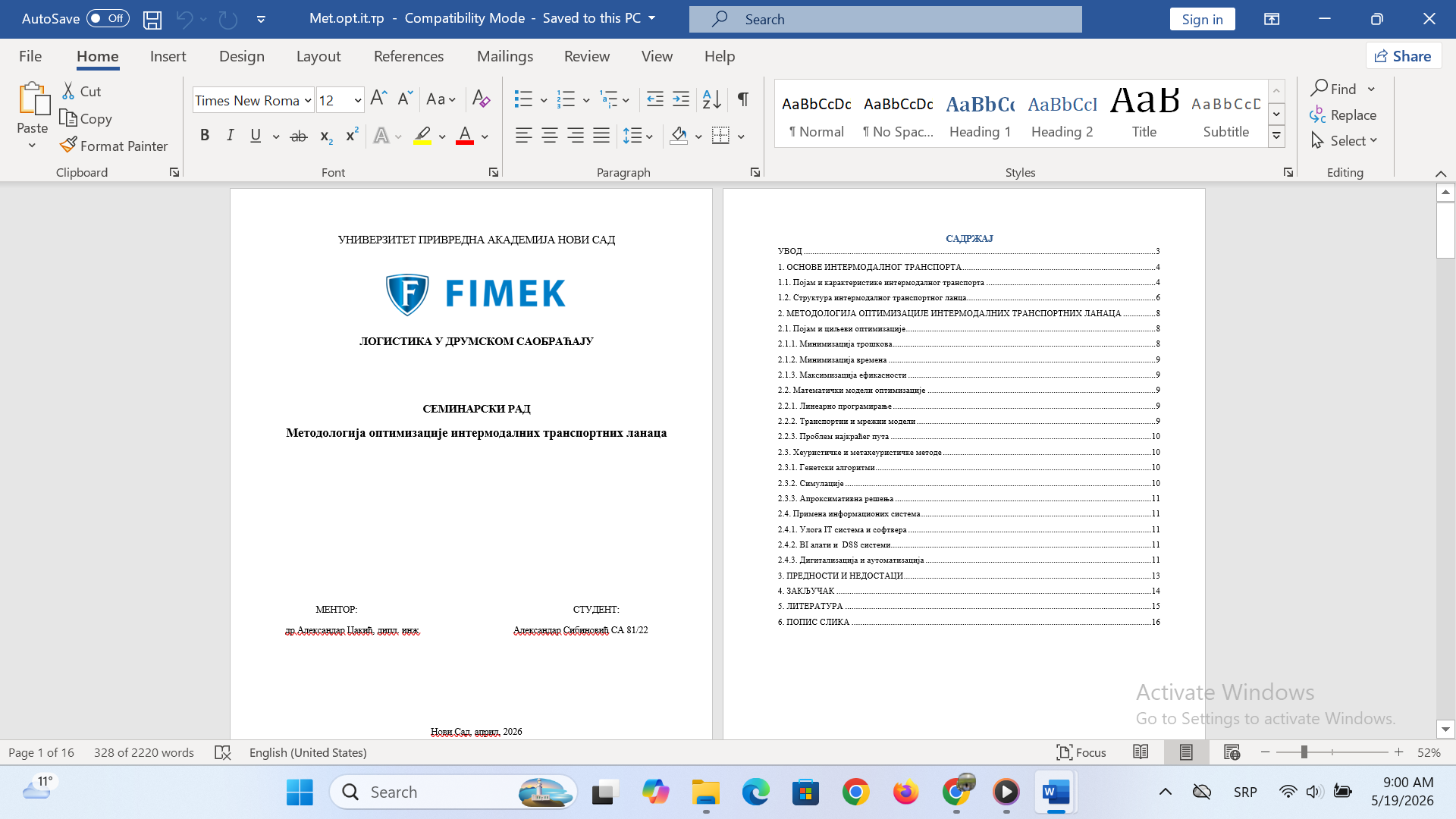Open the File menu tab
This screenshot has width=1456, height=819.
click(x=30, y=56)
